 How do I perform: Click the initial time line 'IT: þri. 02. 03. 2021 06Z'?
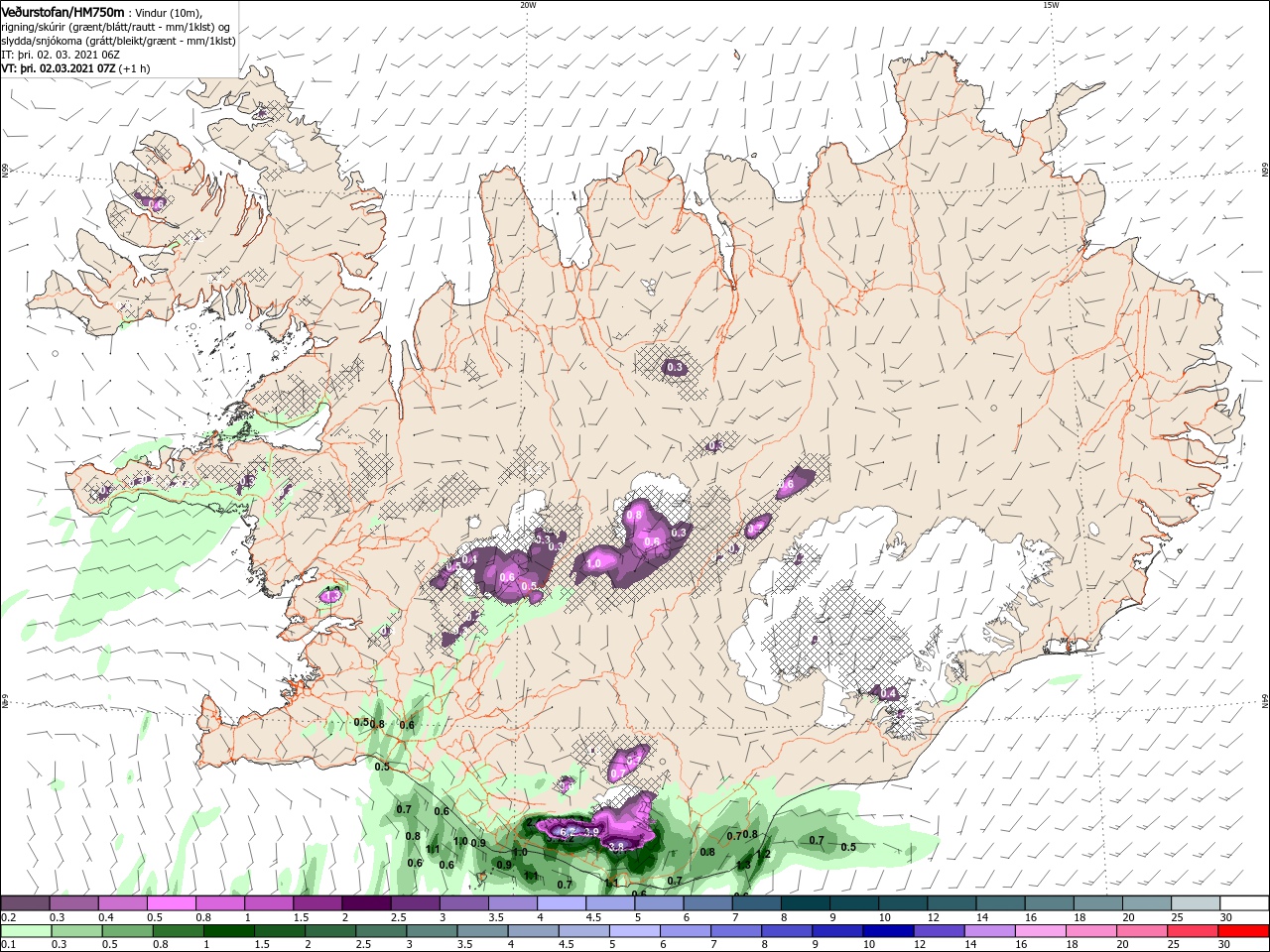click(61, 55)
